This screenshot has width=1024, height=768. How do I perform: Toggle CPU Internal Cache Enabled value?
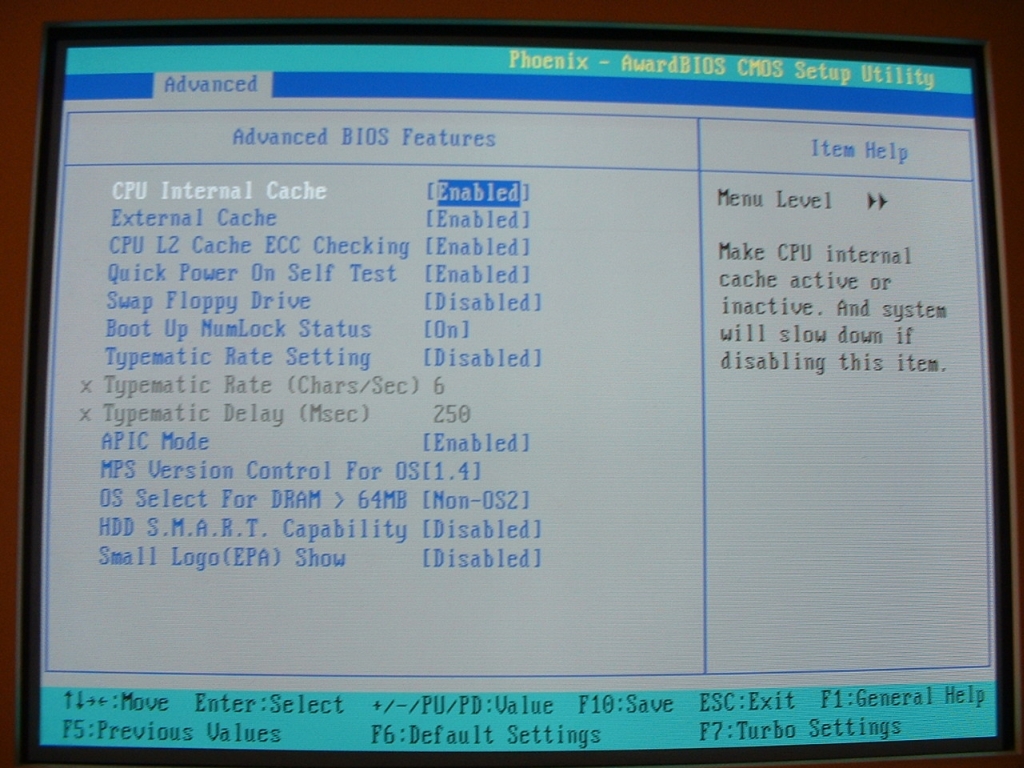[x=478, y=193]
